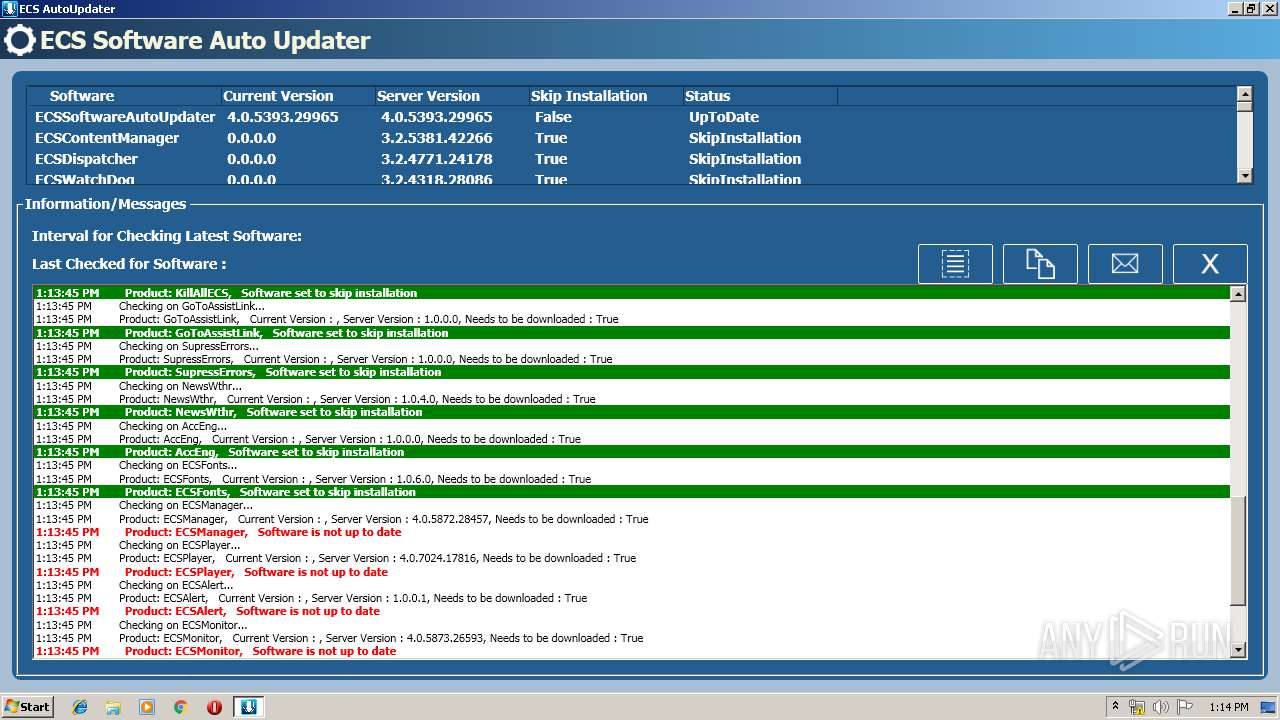This screenshot has height=720, width=1280.
Task: Click log scrollbar down arrow
Action: point(1238,650)
